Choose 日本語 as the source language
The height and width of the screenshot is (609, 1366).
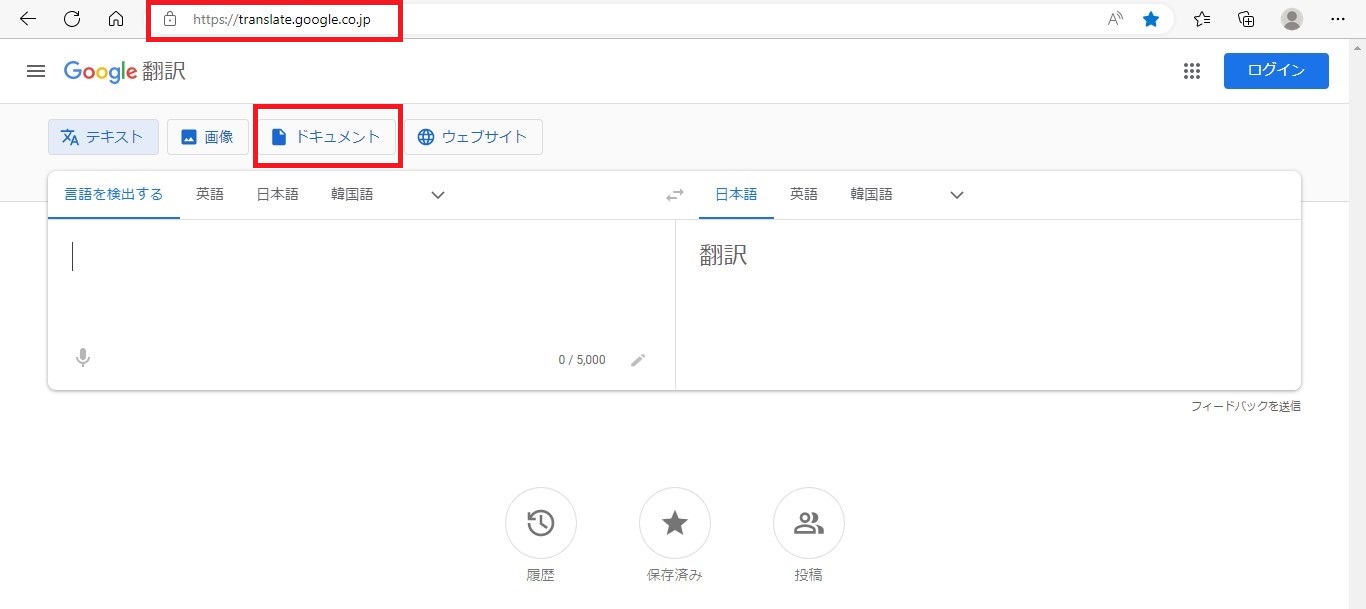278,194
